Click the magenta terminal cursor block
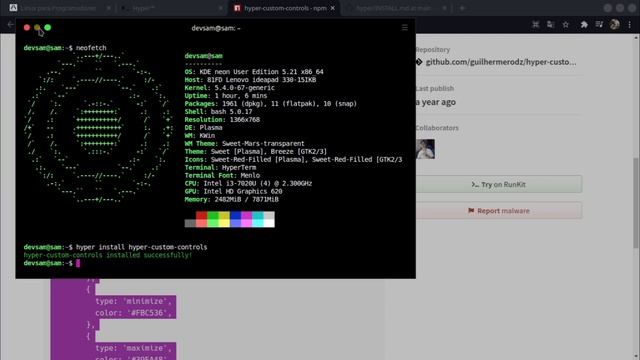Screen dimensions: 640x360 78,263
